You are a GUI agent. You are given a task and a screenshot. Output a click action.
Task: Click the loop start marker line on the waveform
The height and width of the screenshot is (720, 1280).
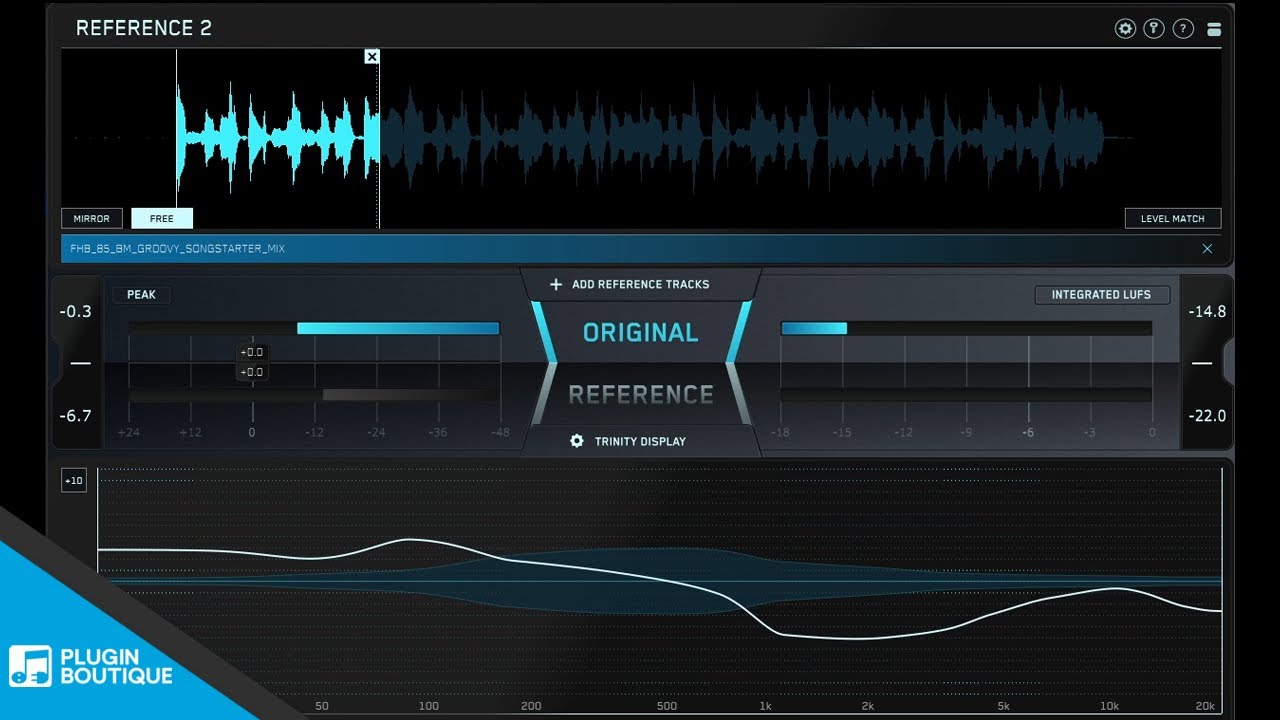pos(177,139)
